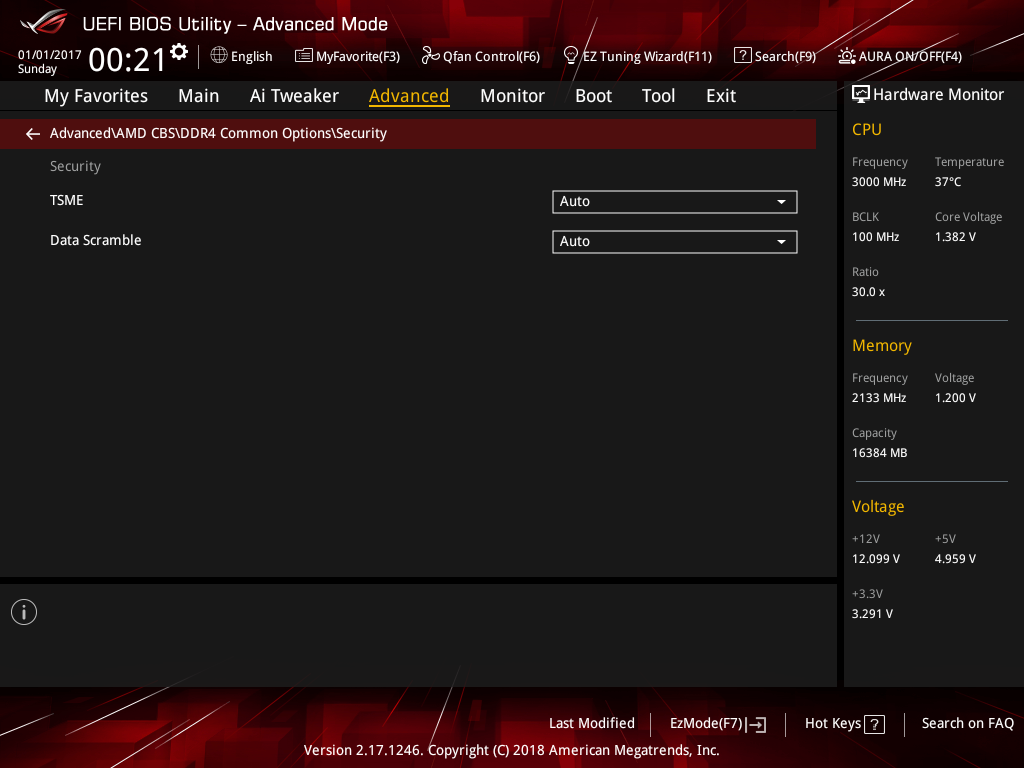Click CPU frequency value 3000 MHz

[879, 182]
